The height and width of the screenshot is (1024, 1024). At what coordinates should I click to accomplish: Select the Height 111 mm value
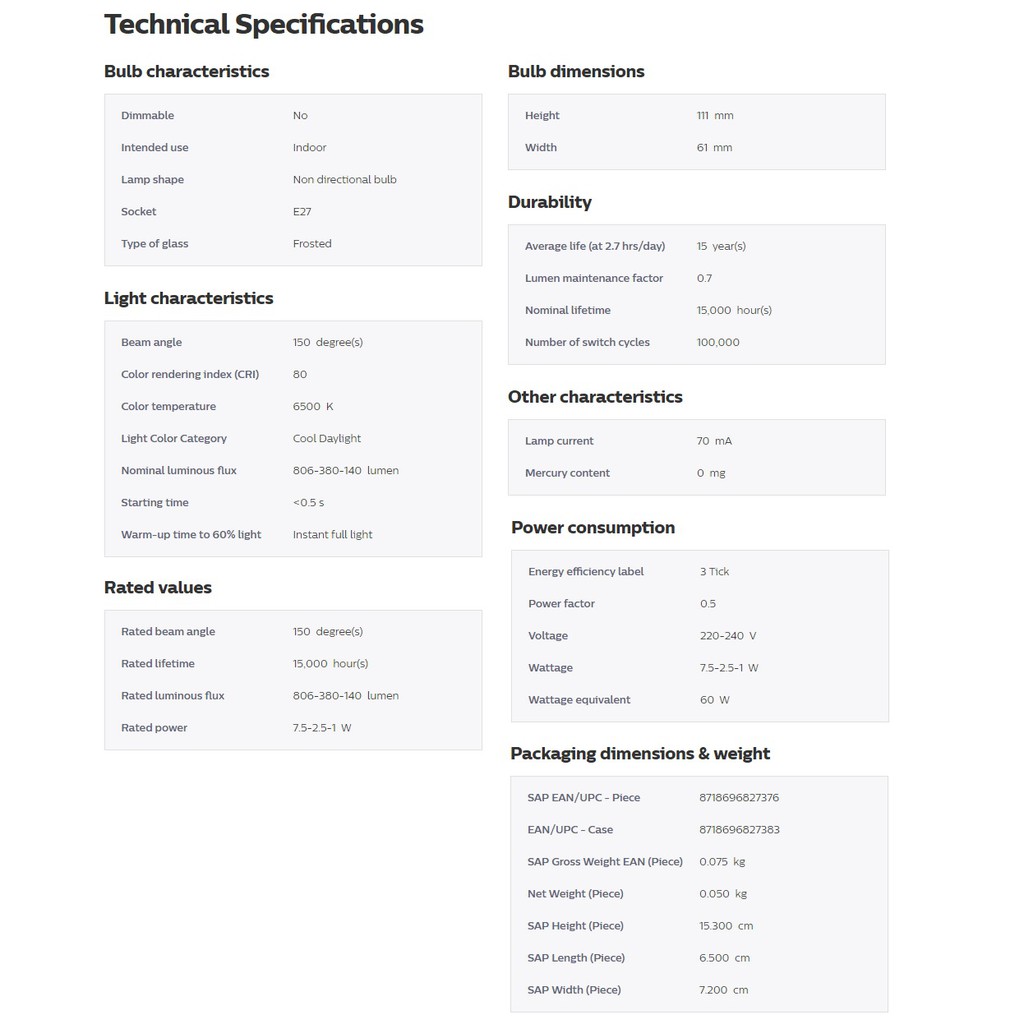pos(715,116)
